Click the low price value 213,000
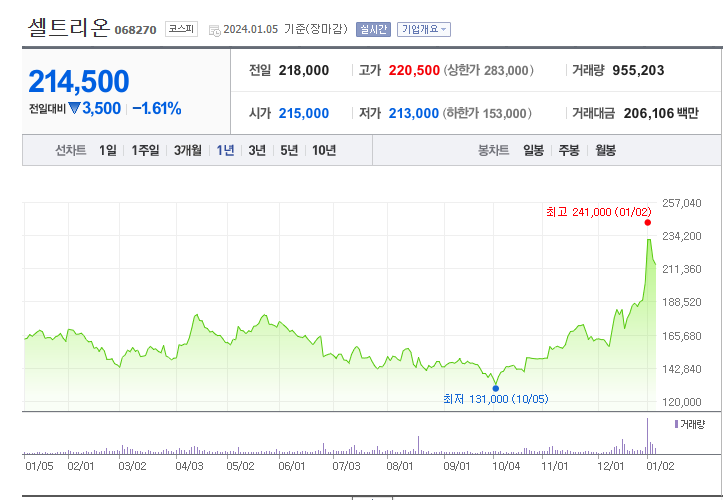This screenshot has width=723, height=500. pos(414,113)
